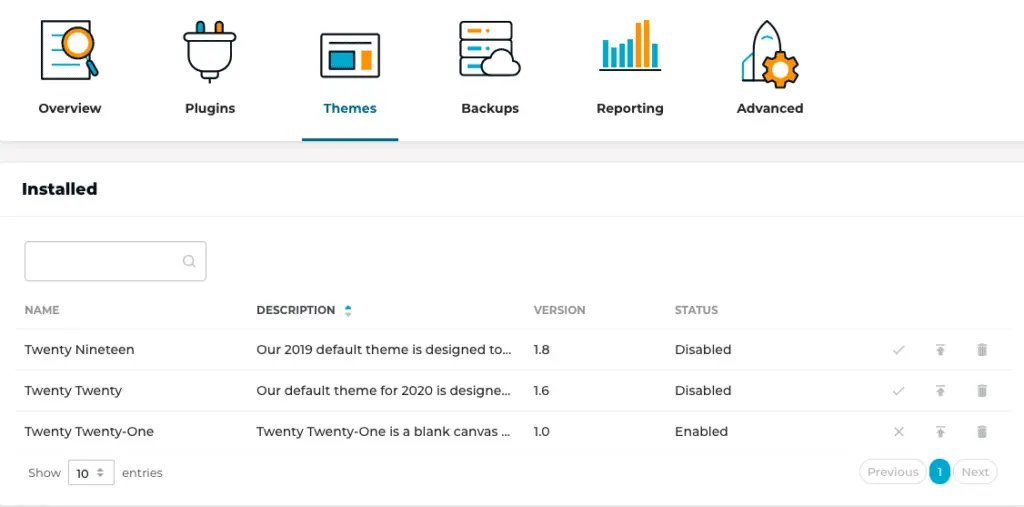Go to Previous page button

pyautogui.click(x=893, y=472)
